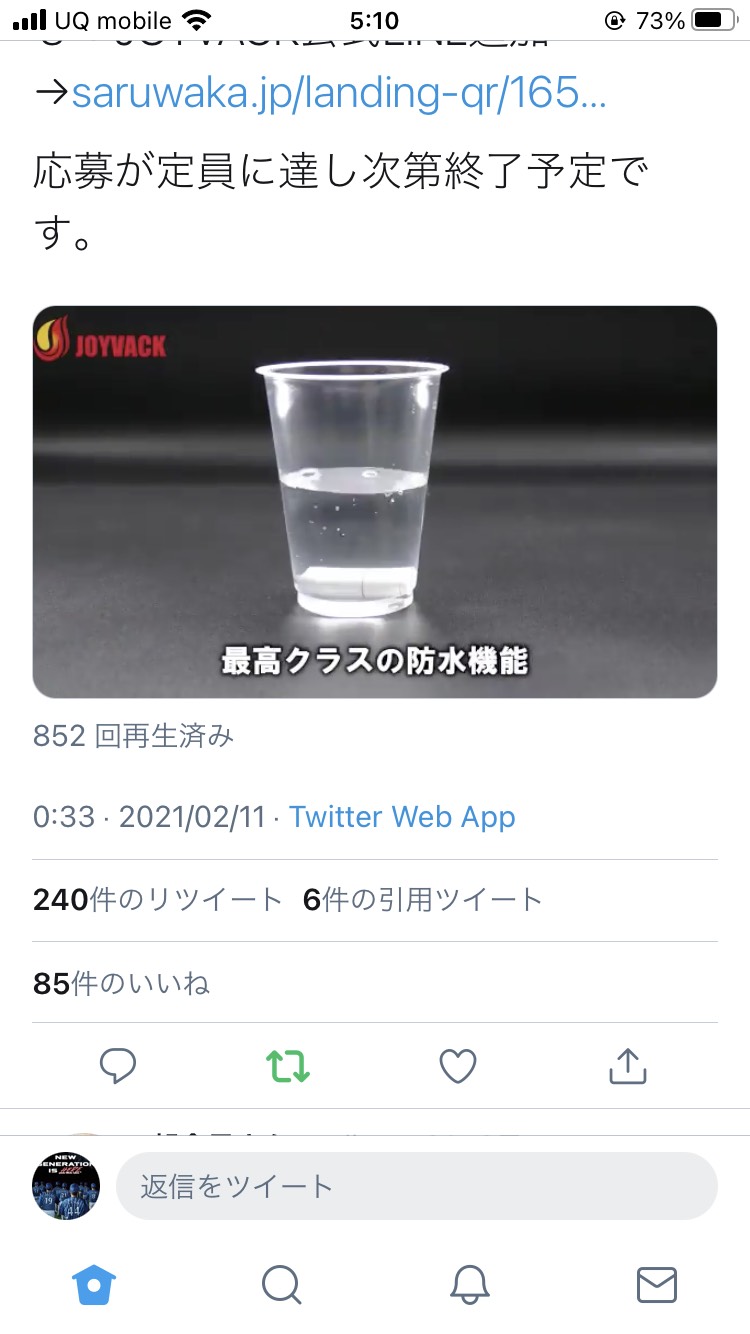
Task: Play the JOYVACK water cup video
Action: tap(375, 502)
